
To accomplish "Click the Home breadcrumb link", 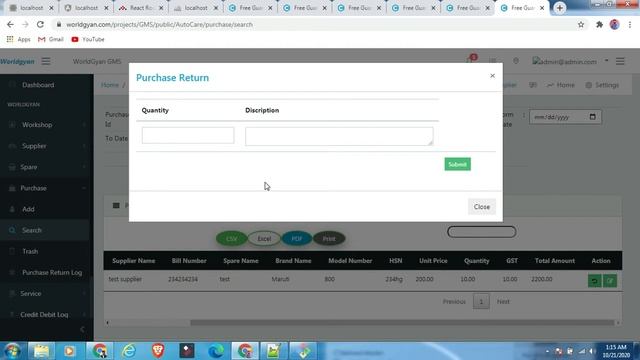I will [x=110, y=85].
